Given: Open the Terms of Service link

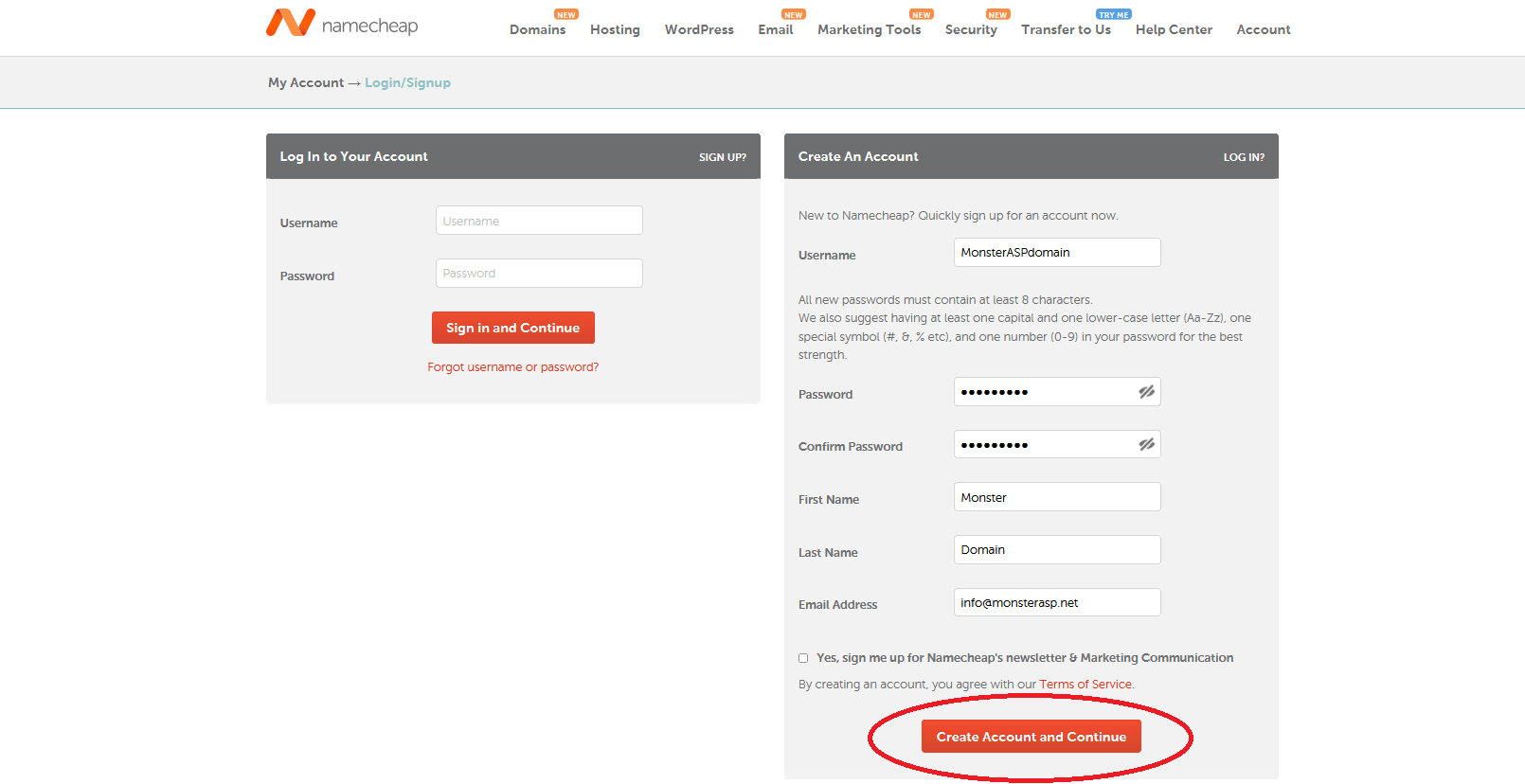Looking at the screenshot, I should (1085, 685).
